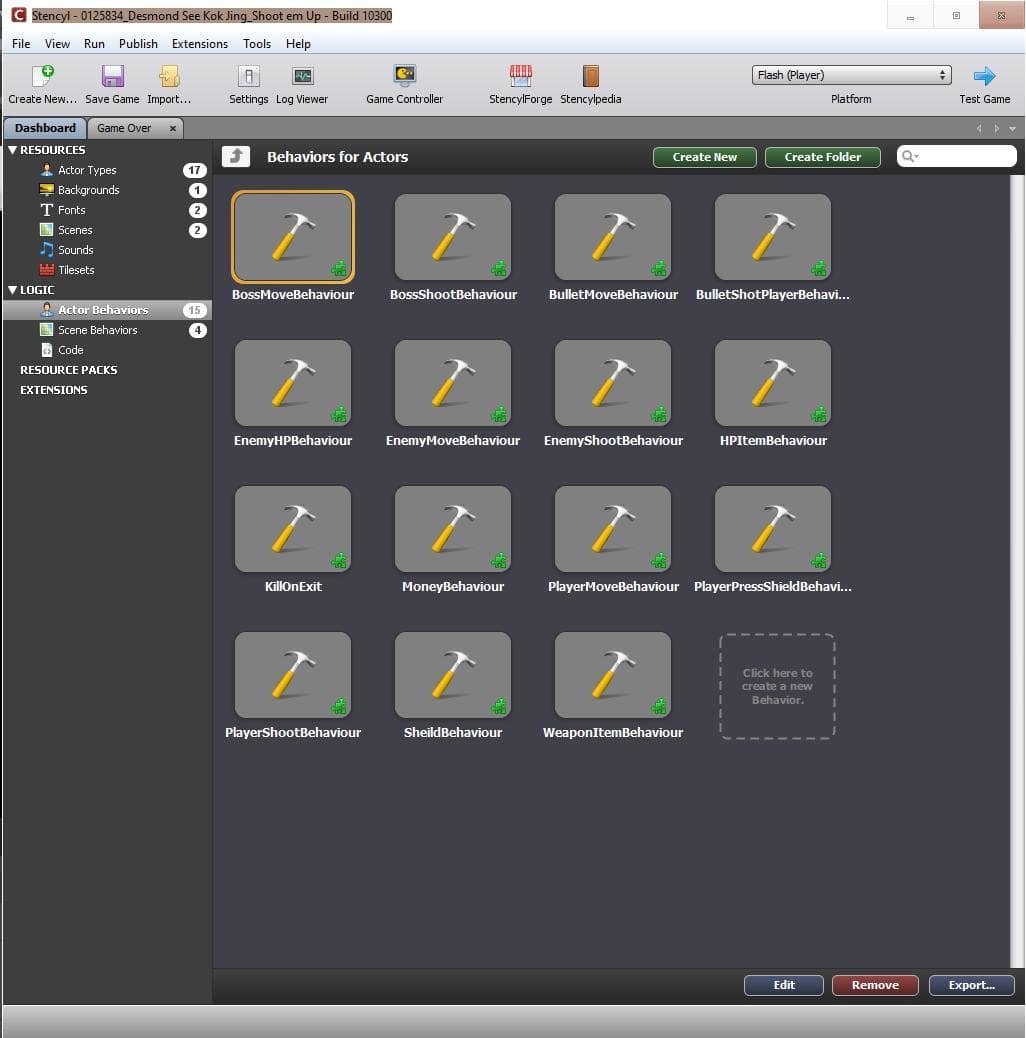
Task: Select the SheildBehaviour icon
Action: click(453, 675)
